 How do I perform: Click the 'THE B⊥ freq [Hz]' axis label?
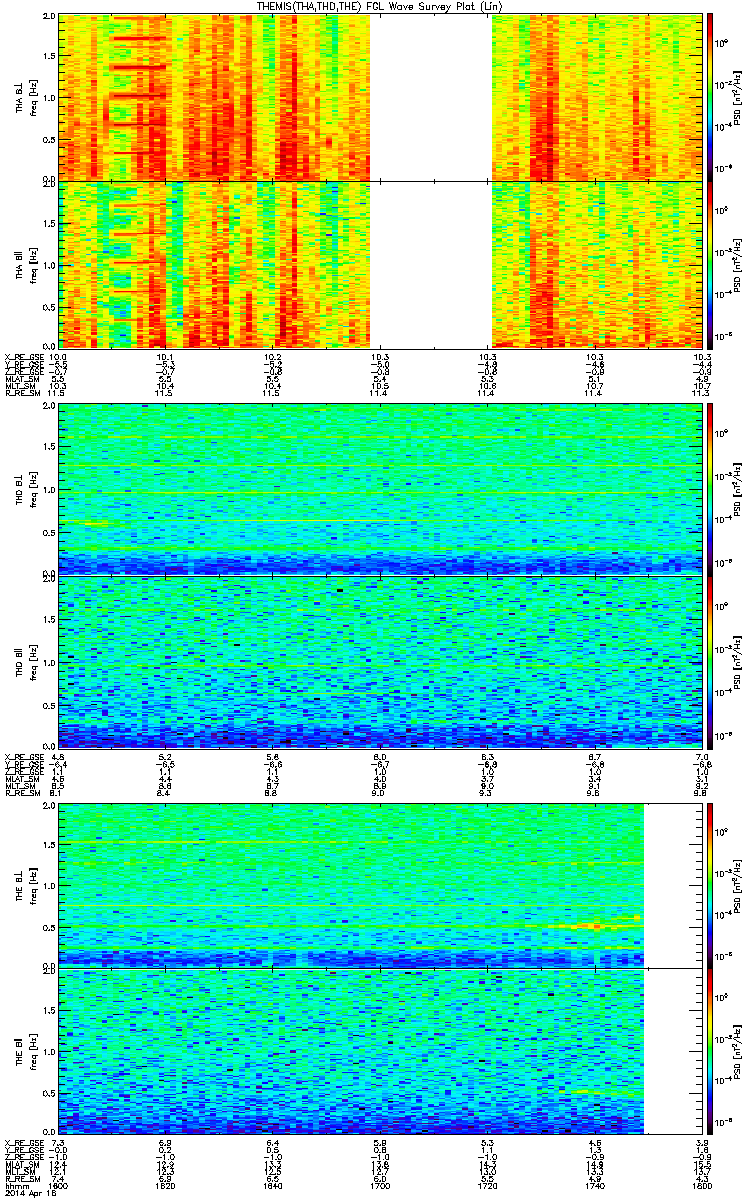pos(25,884)
